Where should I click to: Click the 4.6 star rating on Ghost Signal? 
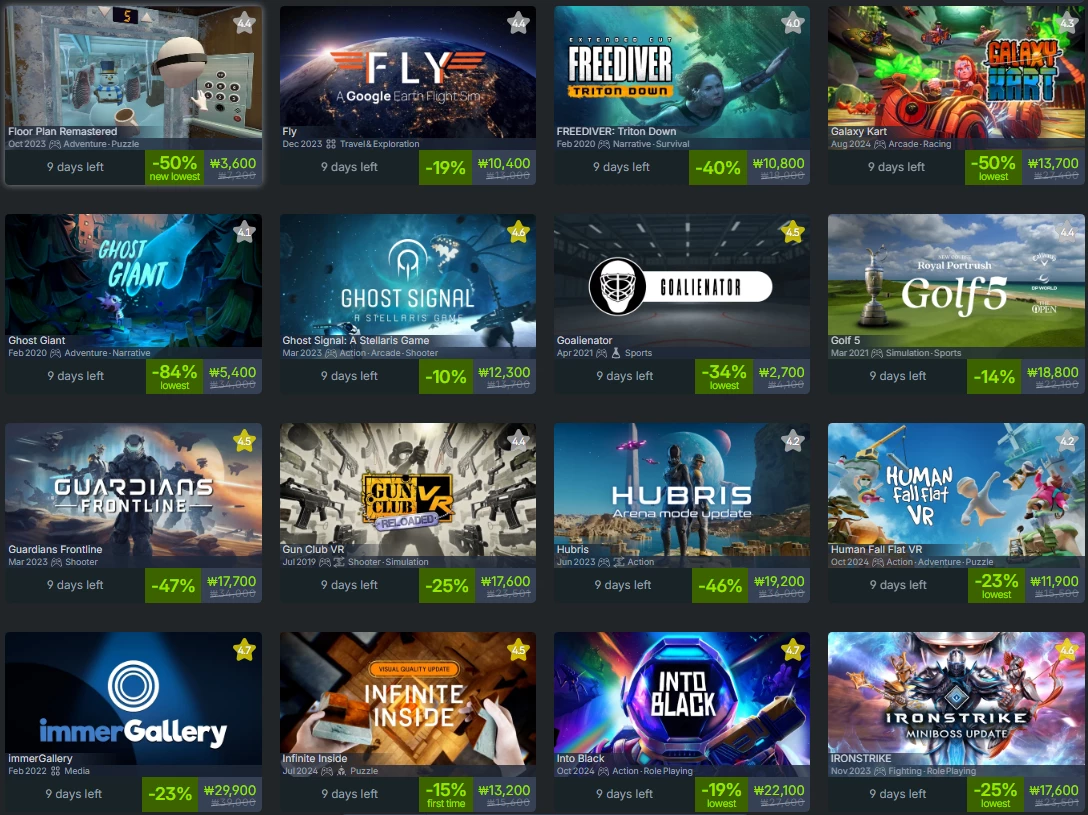[518, 232]
